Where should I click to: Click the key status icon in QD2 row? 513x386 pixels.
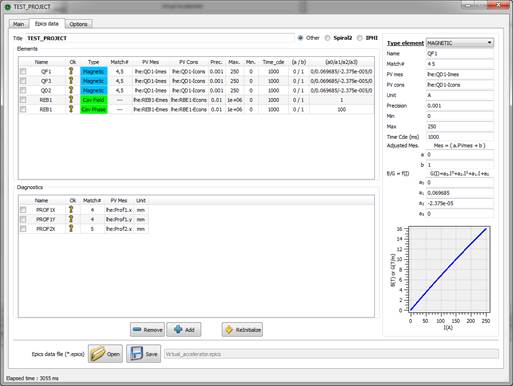click(71, 90)
